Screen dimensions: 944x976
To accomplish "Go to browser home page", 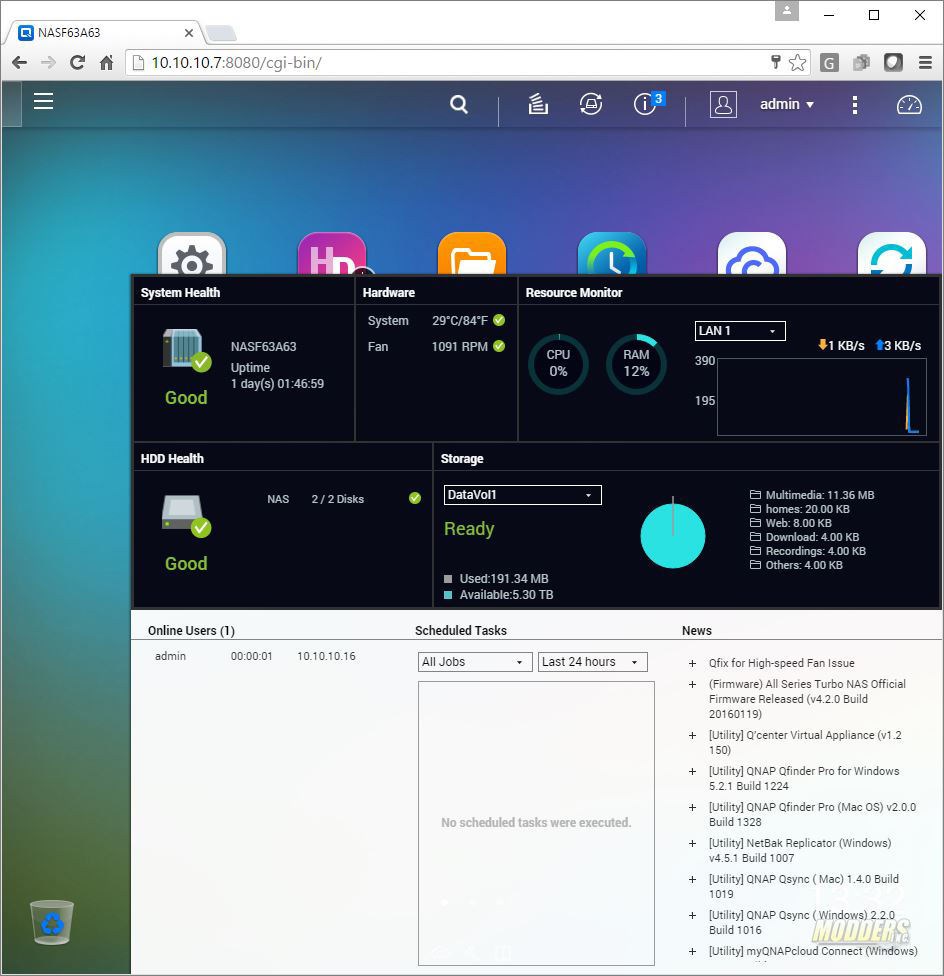I will pos(106,62).
